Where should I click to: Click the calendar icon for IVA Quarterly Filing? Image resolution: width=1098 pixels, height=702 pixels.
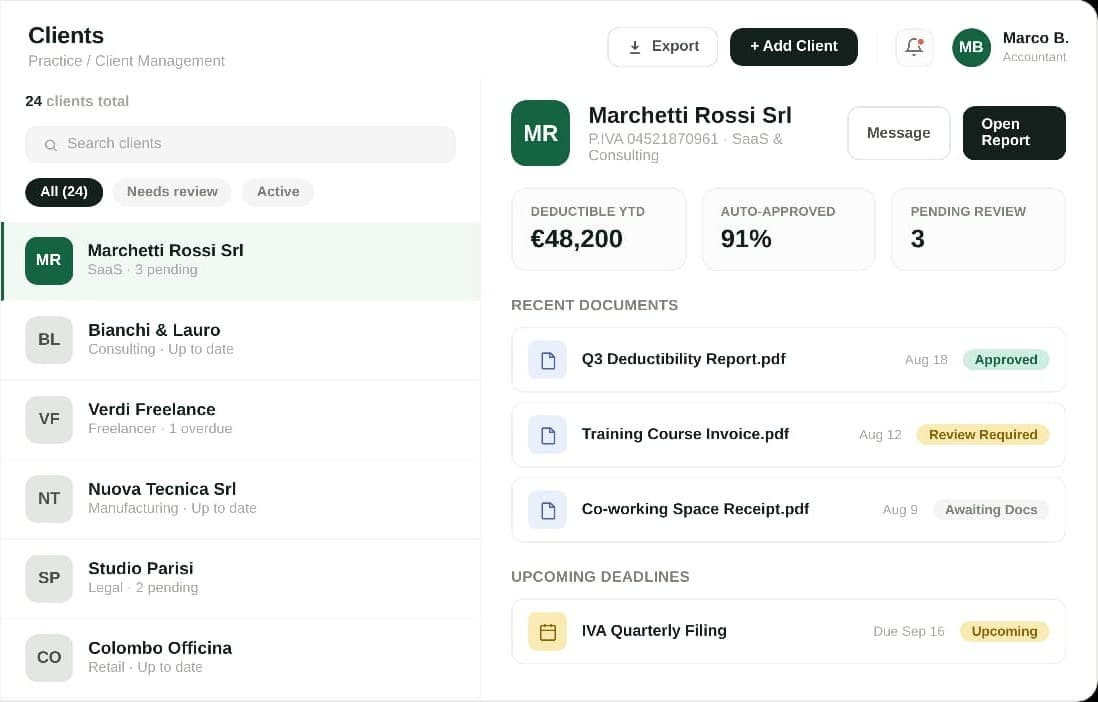click(x=548, y=632)
